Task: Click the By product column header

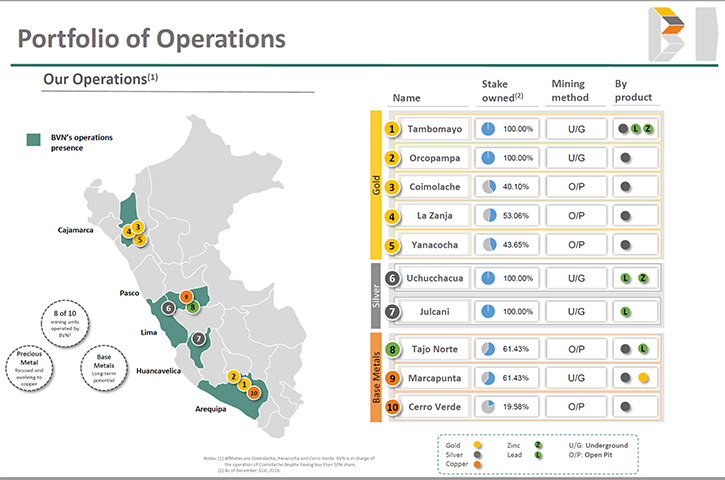Action: click(x=633, y=91)
